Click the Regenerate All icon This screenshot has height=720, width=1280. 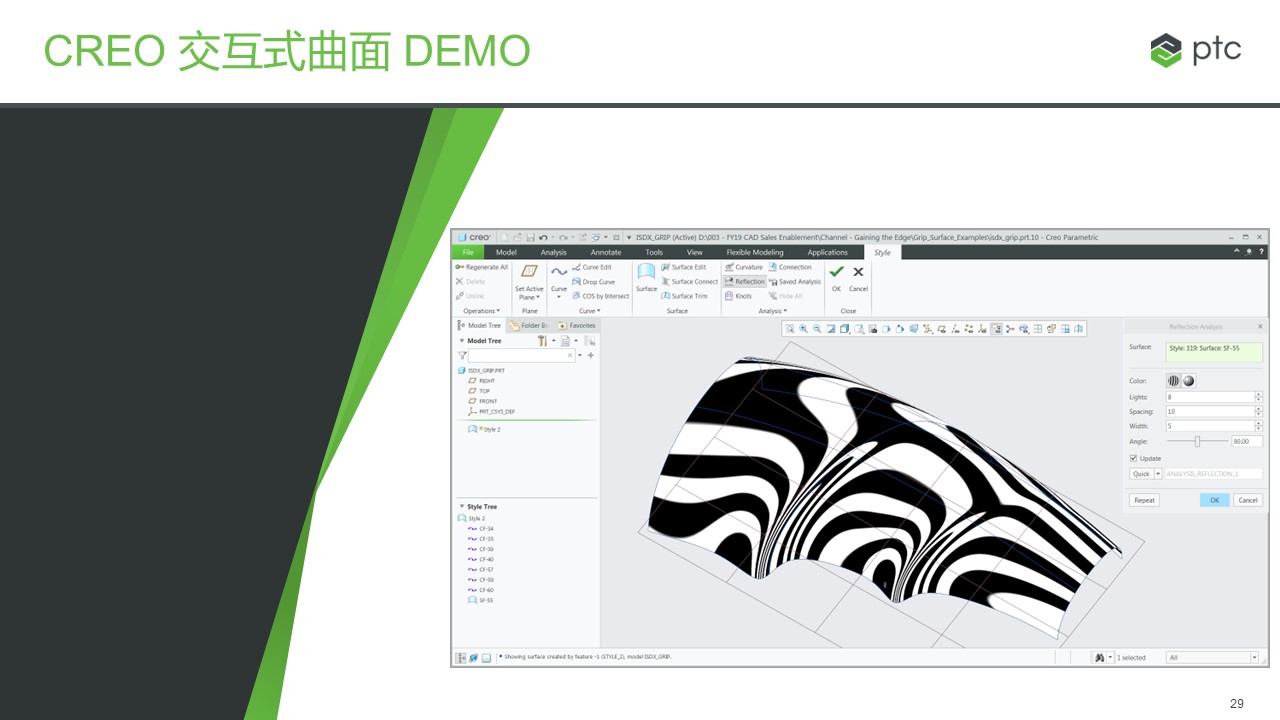pyautogui.click(x=459, y=267)
